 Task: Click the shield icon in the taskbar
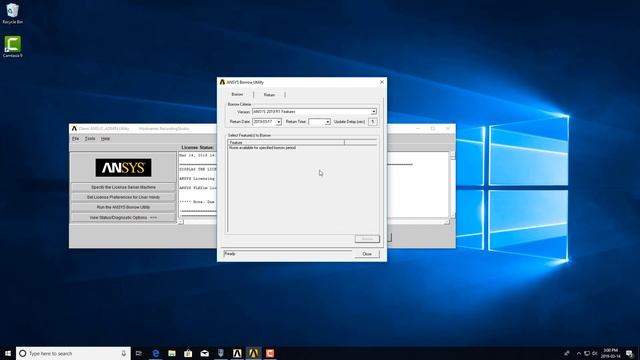[x=221, y=353]
